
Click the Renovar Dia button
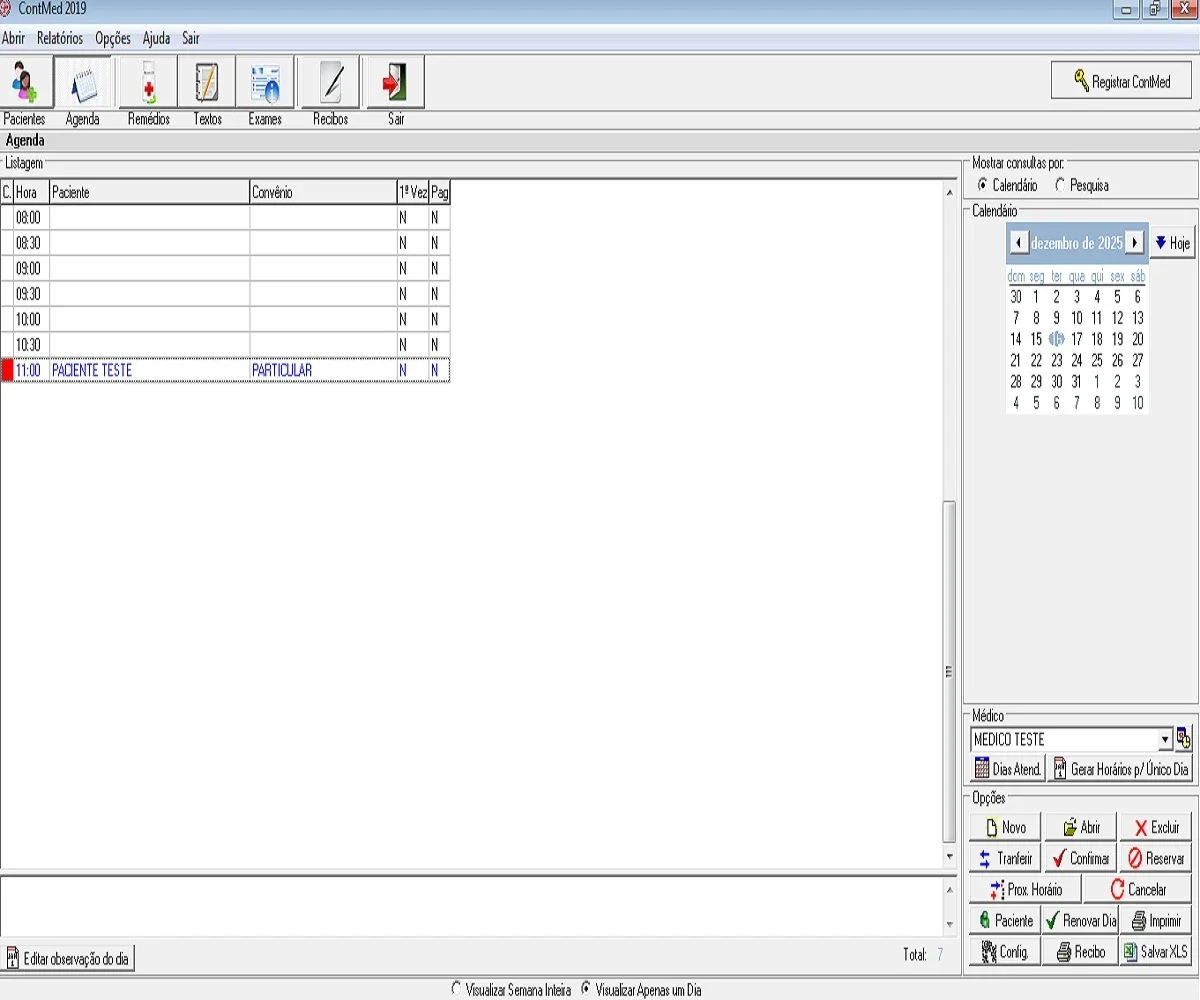(1080, 921)
